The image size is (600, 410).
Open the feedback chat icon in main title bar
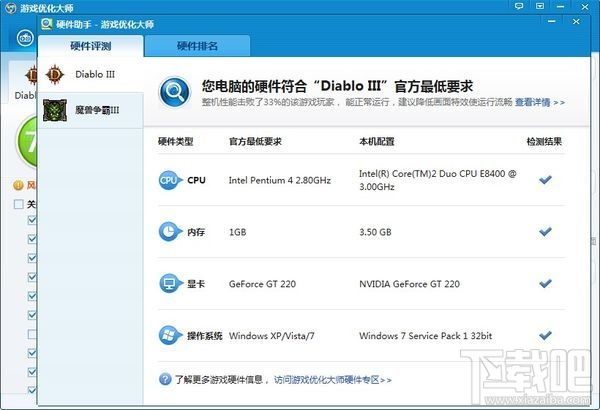point(519,6)
